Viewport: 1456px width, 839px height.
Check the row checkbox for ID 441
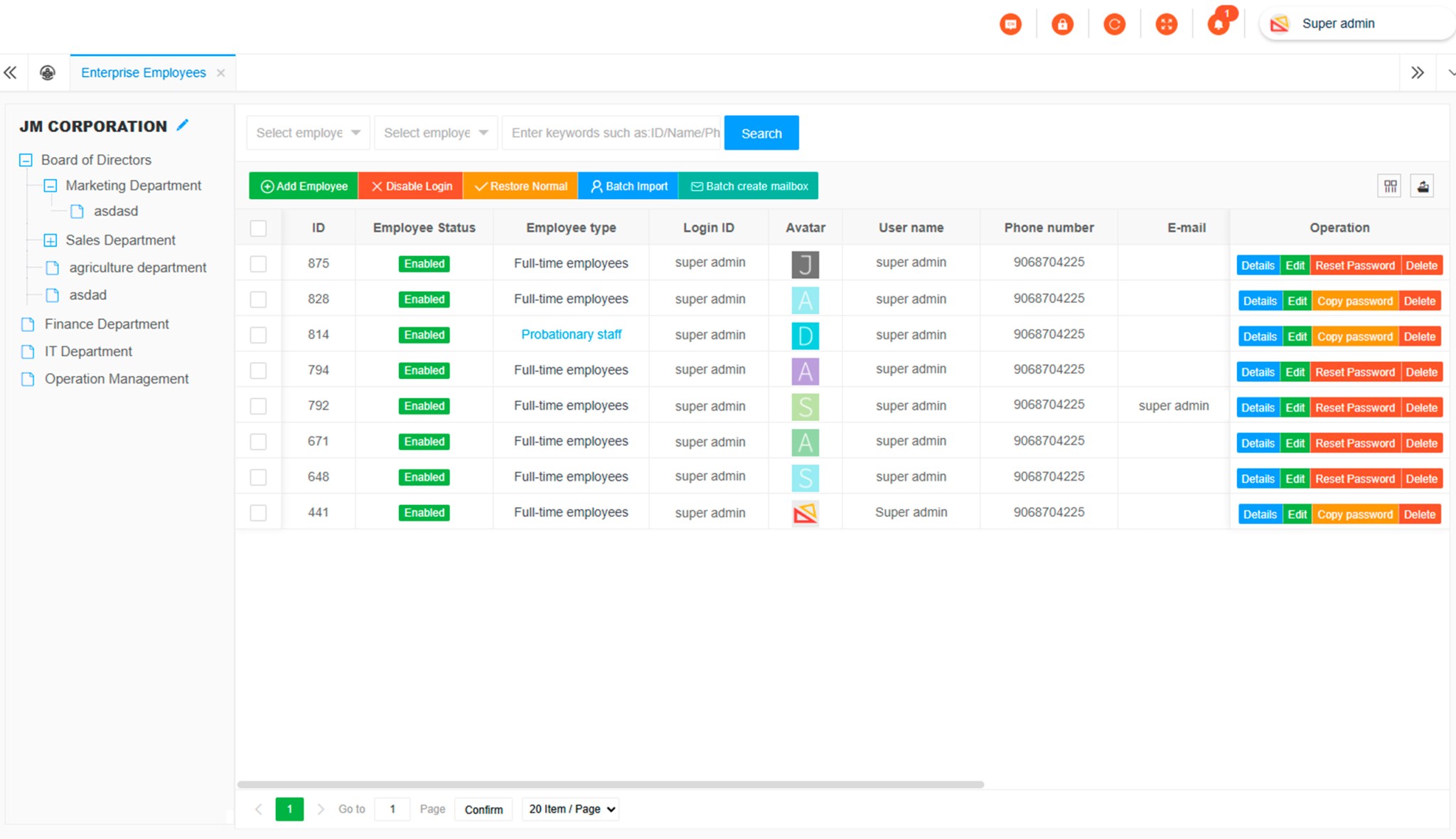(x=258, y=512)
